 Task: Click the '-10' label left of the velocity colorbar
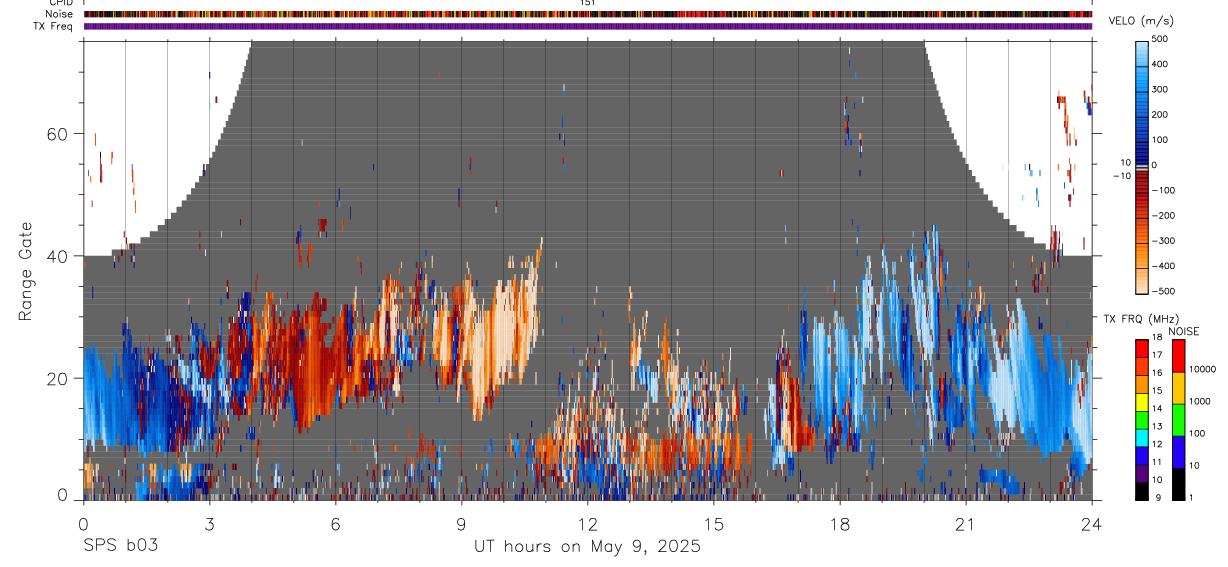(1122, 175)
